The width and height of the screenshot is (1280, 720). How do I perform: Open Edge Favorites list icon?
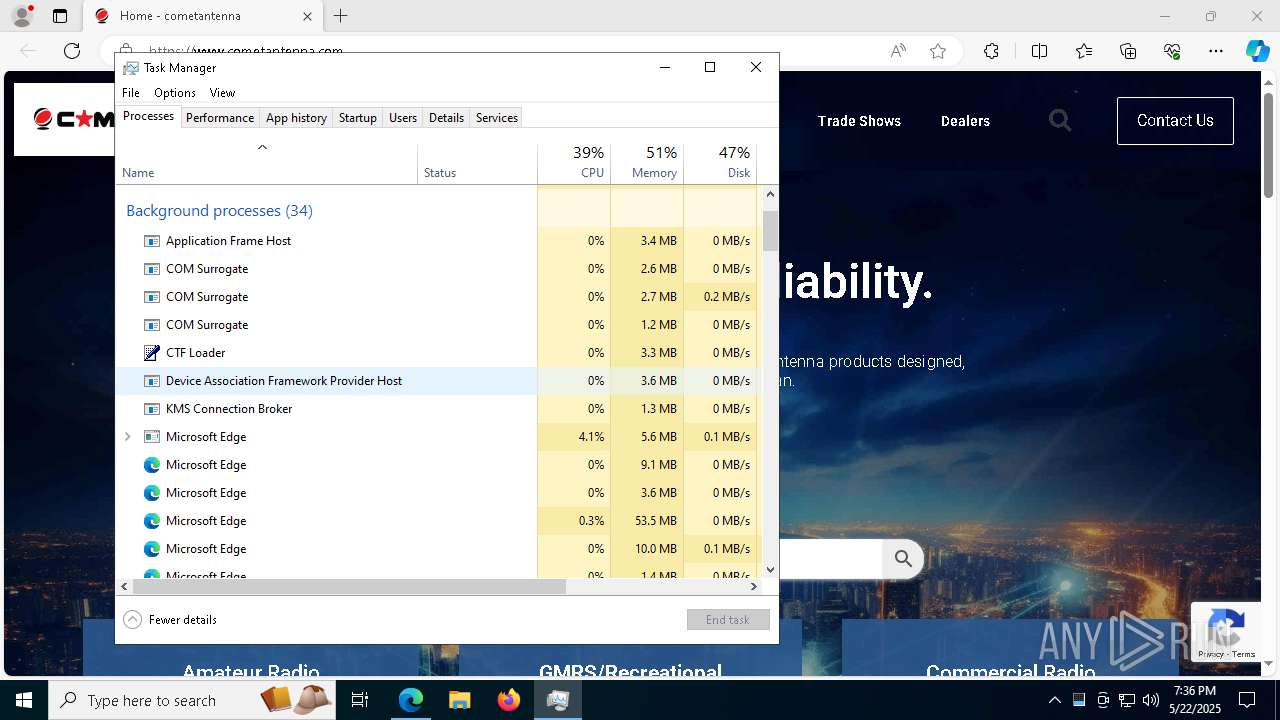(x=1084, y=51)
